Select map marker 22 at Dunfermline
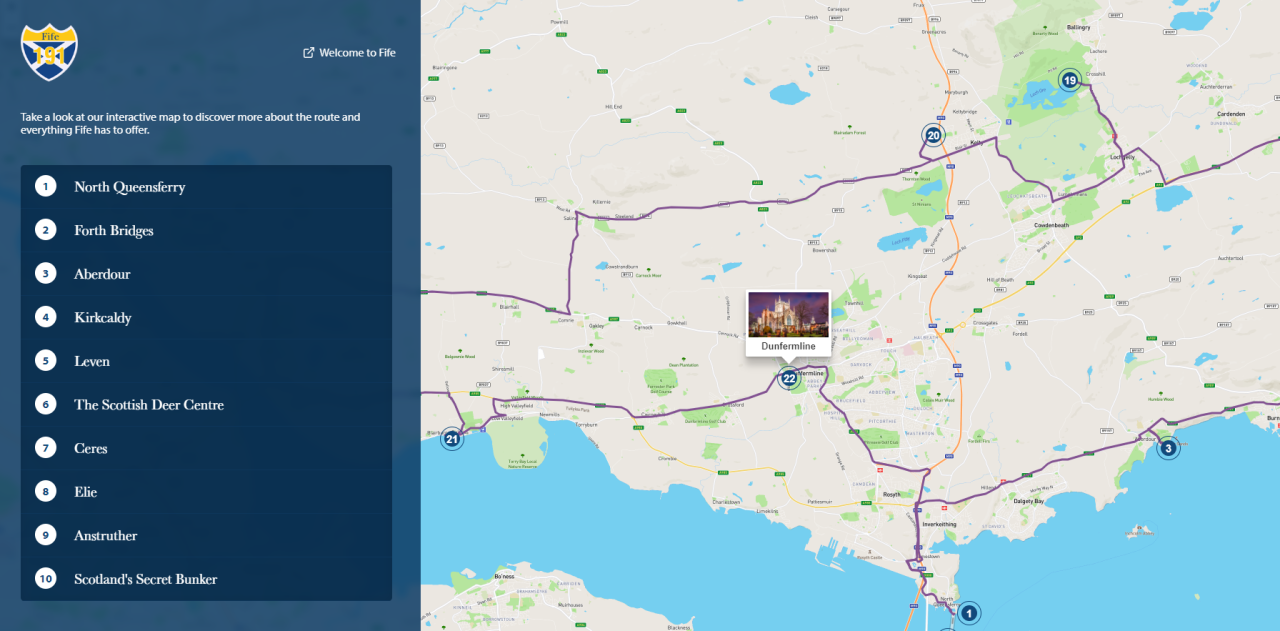This screenshot has height=631, width=1280. click(x=789, y=378)
